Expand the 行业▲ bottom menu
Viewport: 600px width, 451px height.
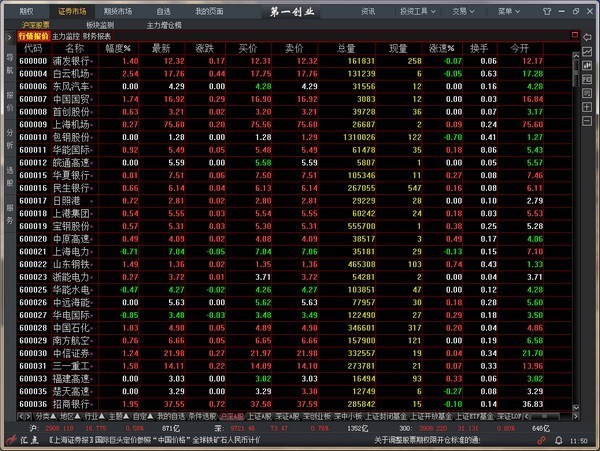click(x=94, y=416)
